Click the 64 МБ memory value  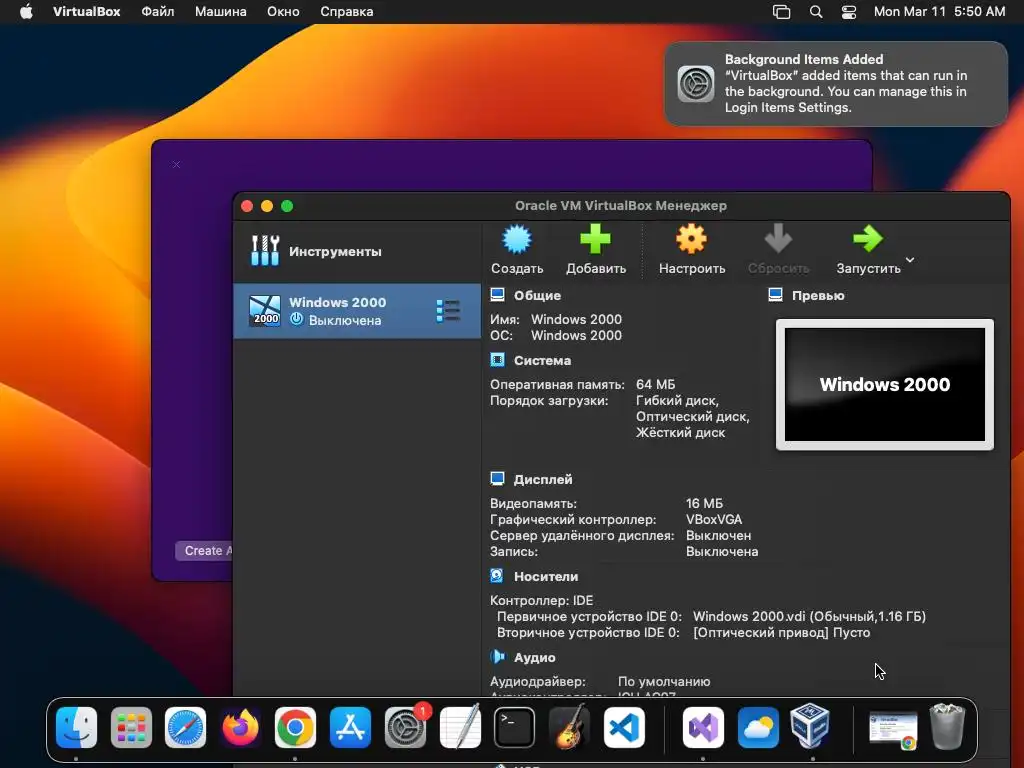coord(655,385)
